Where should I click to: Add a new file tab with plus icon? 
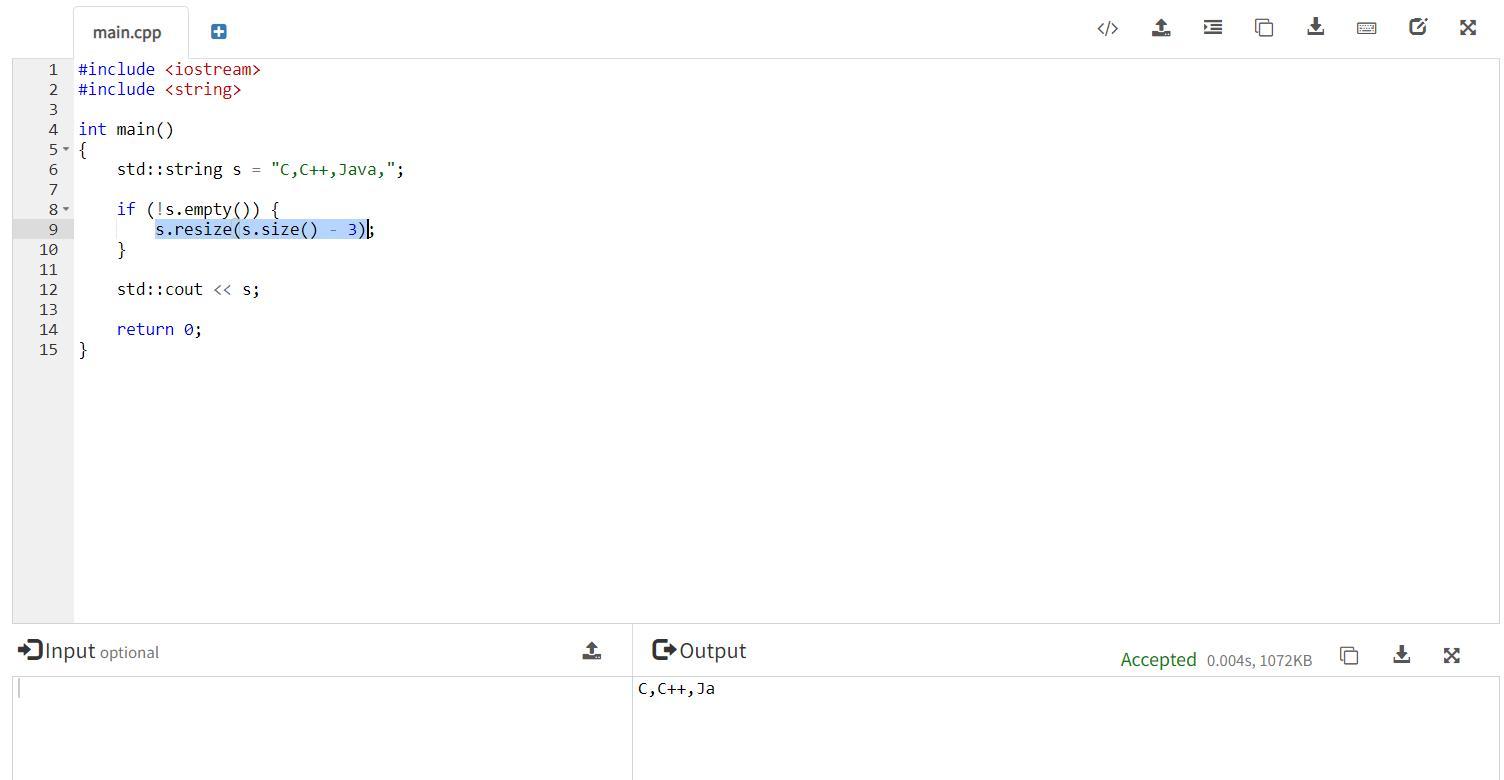point(219,32)
